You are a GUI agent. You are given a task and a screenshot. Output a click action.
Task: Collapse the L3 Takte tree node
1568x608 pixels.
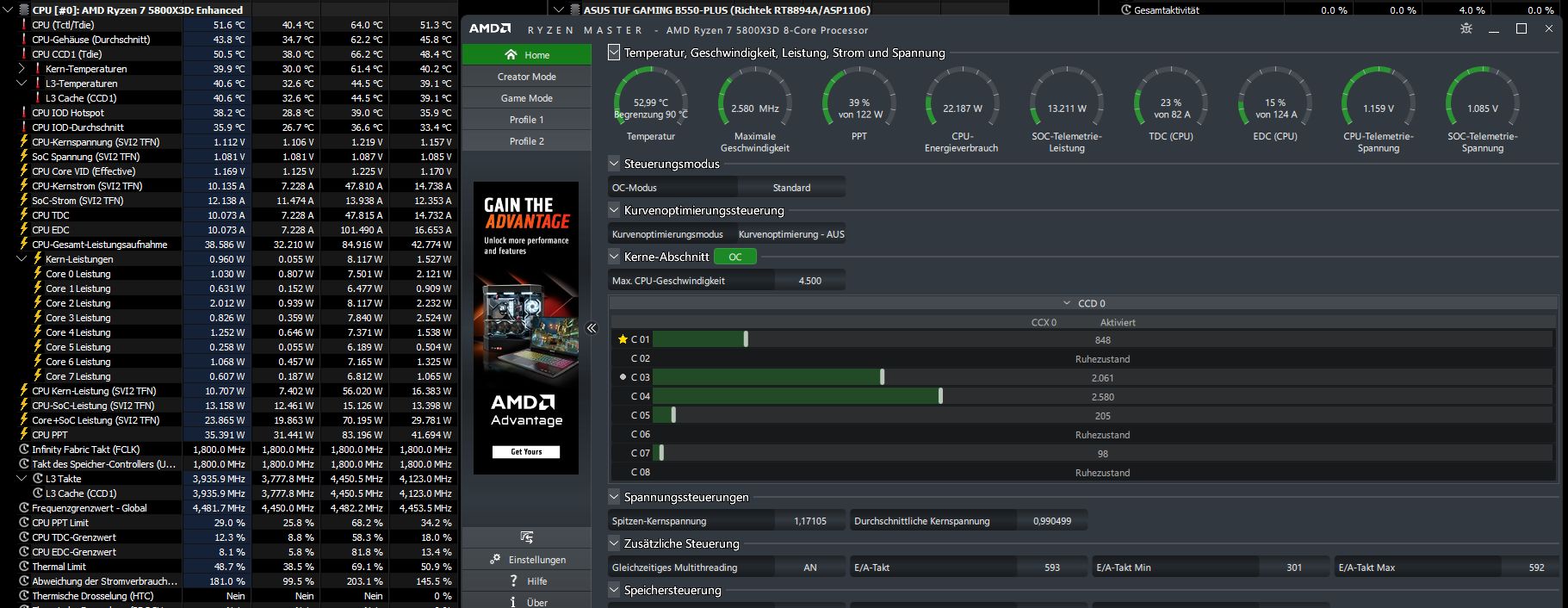(22, 479)
